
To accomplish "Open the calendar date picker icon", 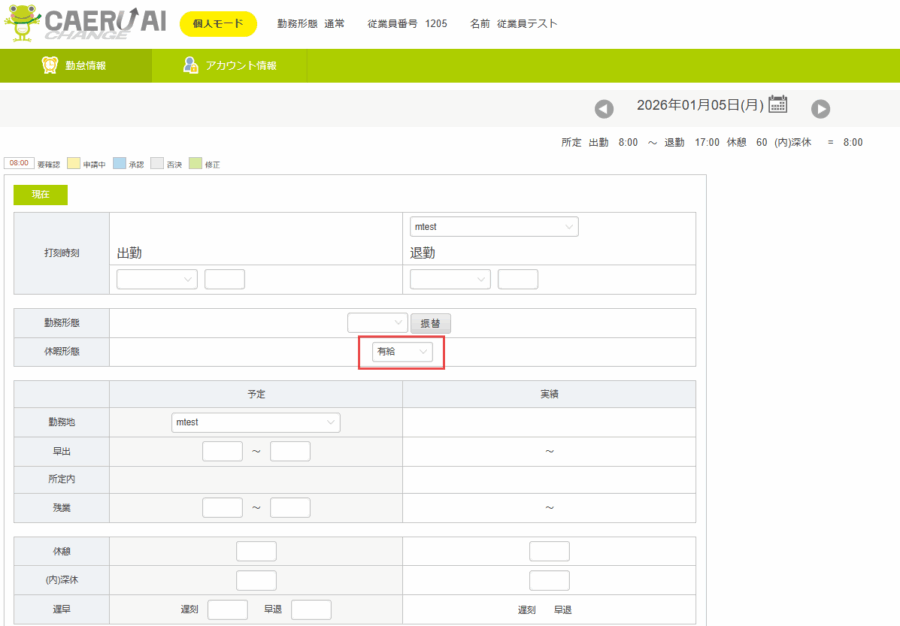I will 778,104.
